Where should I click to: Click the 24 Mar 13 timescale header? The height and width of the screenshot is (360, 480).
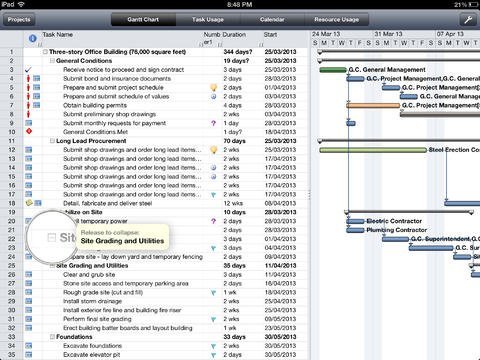click(326, 34)
